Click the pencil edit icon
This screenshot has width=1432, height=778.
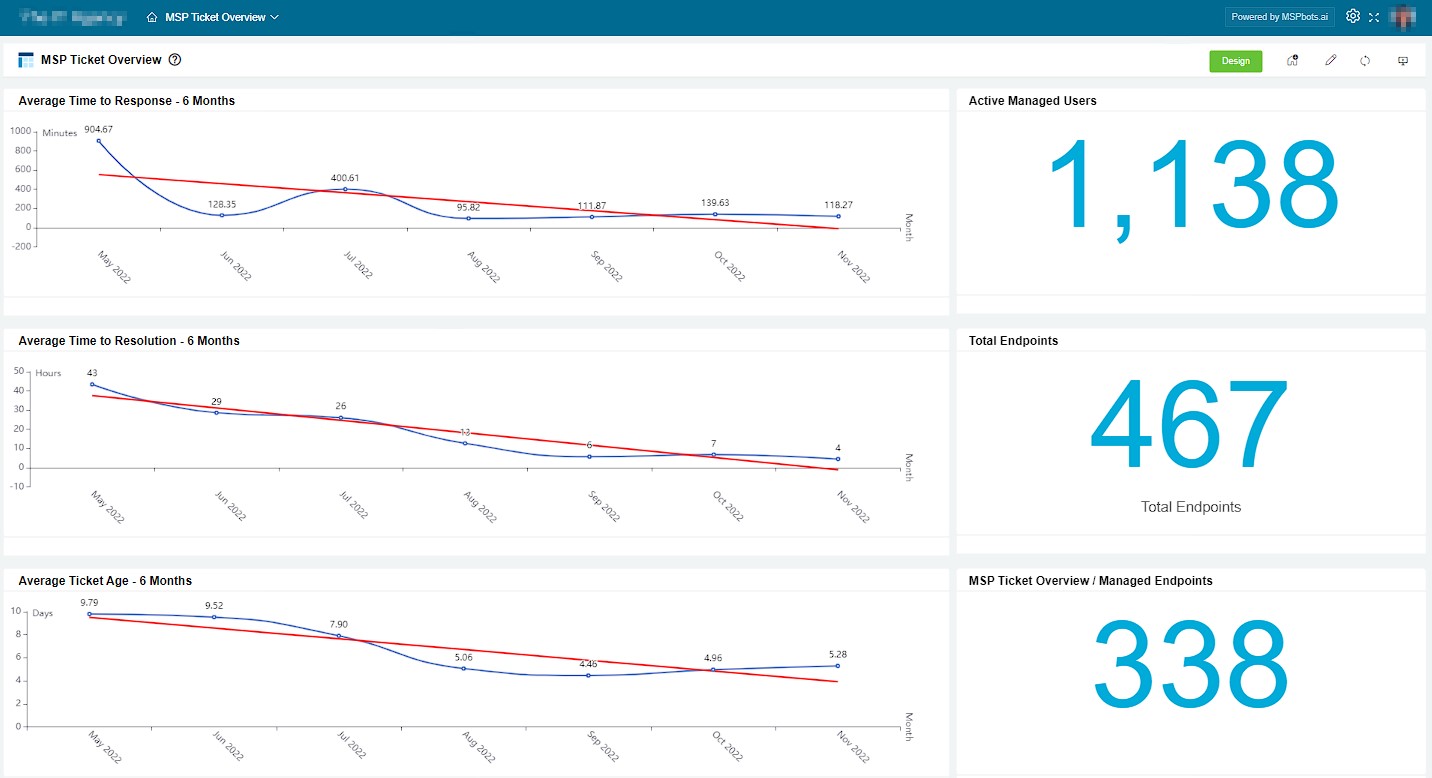point(1330,61)
